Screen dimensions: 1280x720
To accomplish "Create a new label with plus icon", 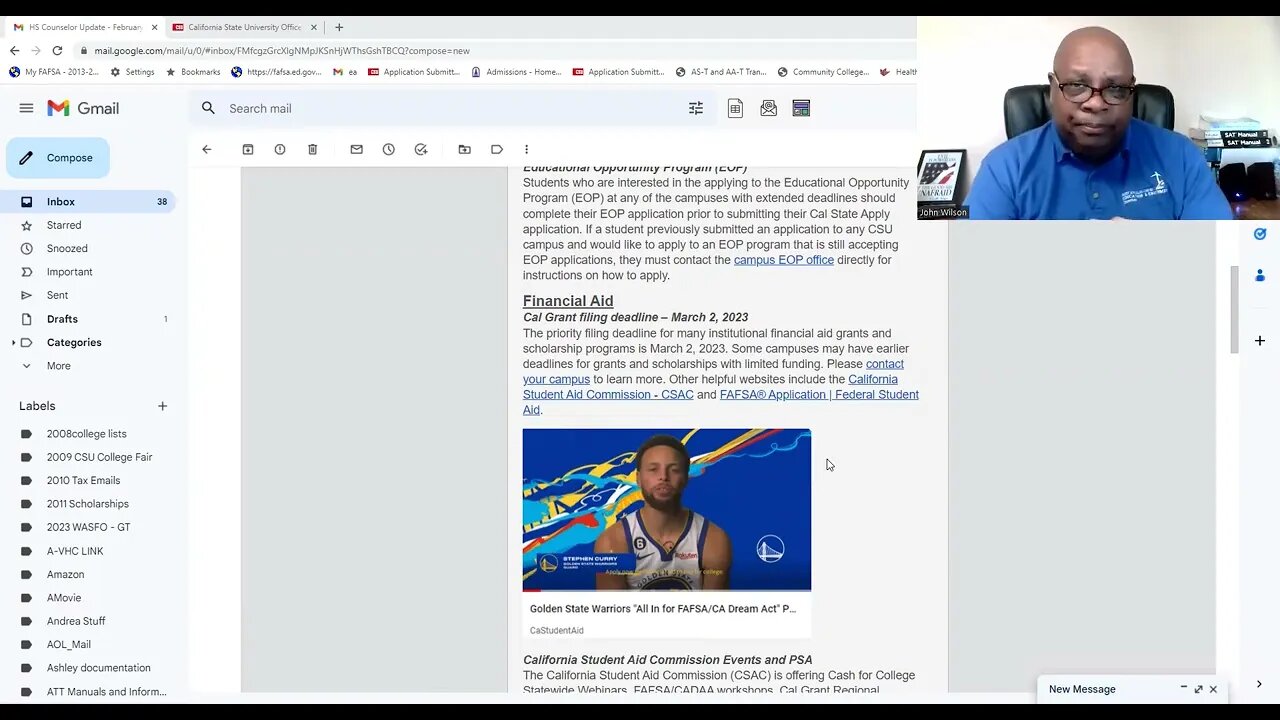I will (162, 406).
